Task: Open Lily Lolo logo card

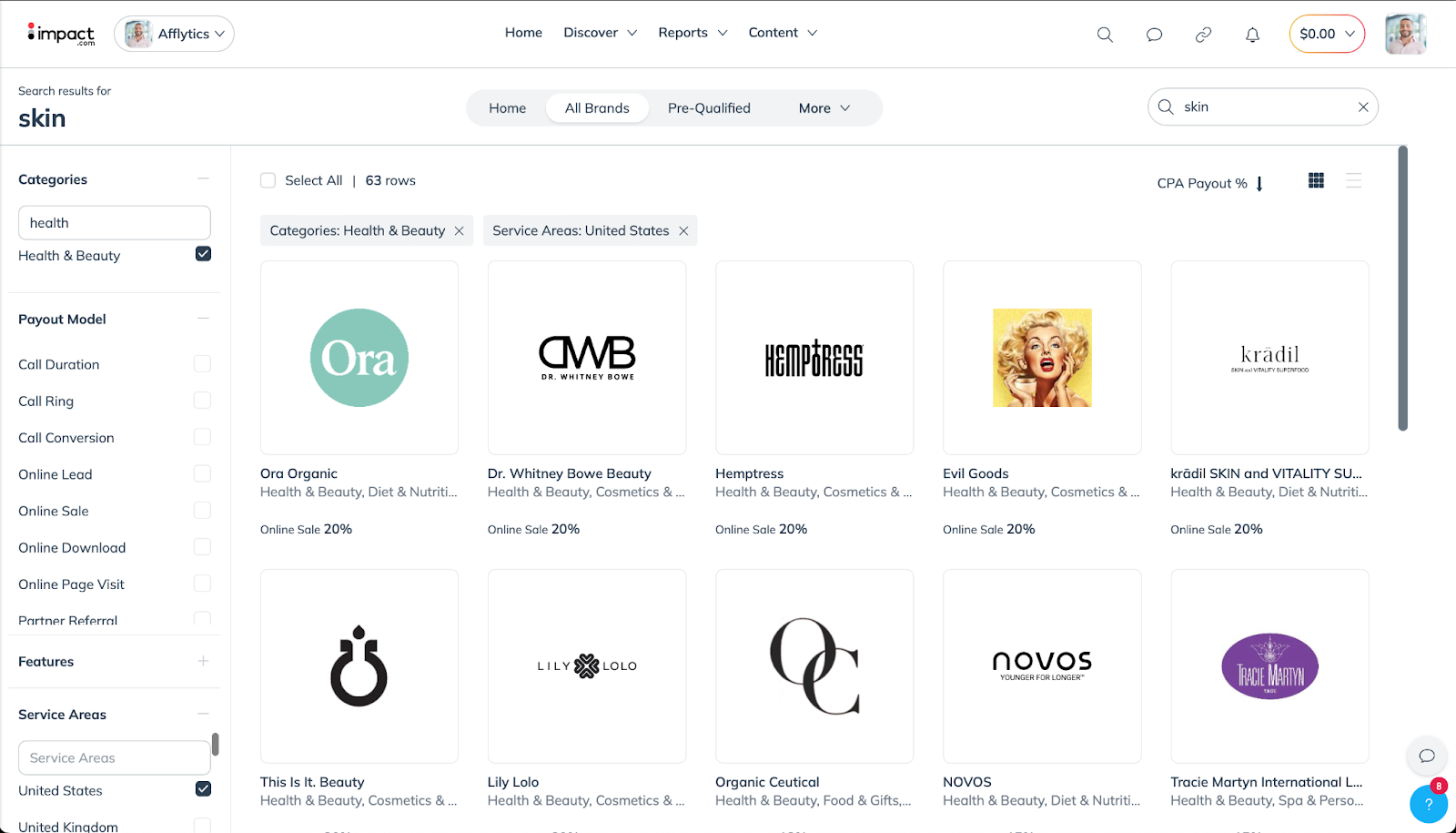Action: [x=587, y=666]
